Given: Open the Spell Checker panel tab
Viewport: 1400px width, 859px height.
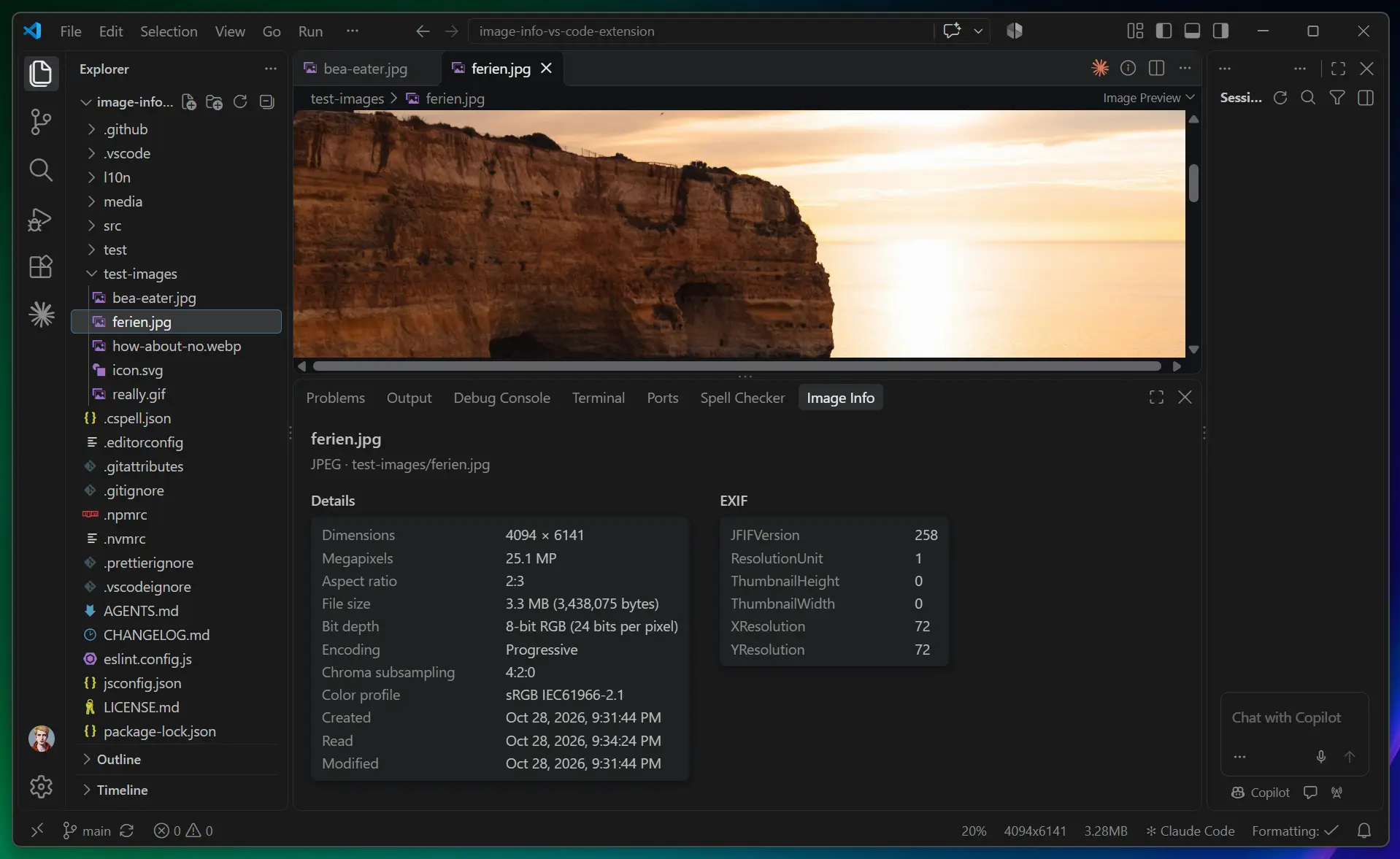Looking at the screenshot, I should [742, 398].
